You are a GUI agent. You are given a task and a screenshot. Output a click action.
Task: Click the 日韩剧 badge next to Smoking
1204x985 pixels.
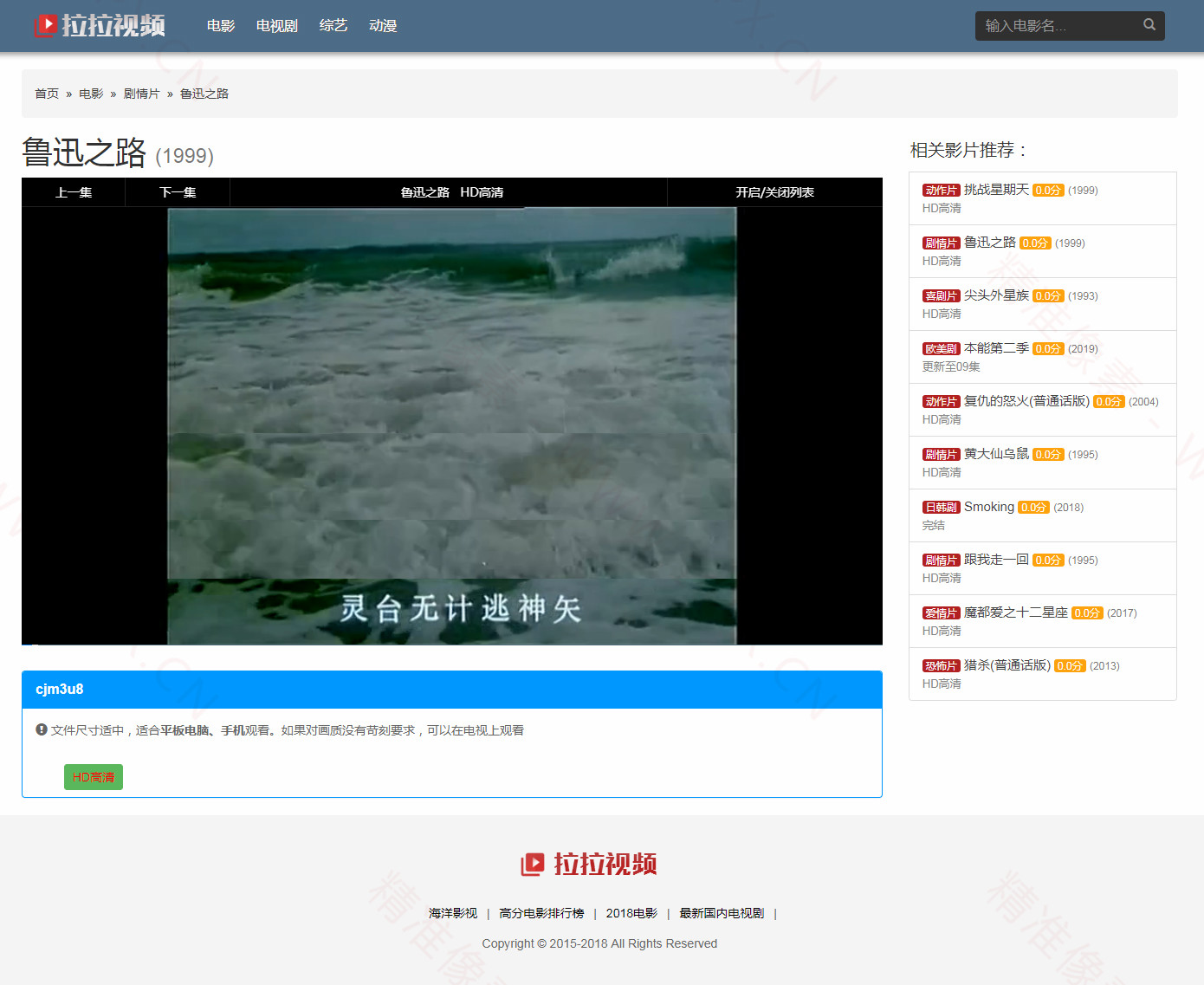tap(941, 507)
